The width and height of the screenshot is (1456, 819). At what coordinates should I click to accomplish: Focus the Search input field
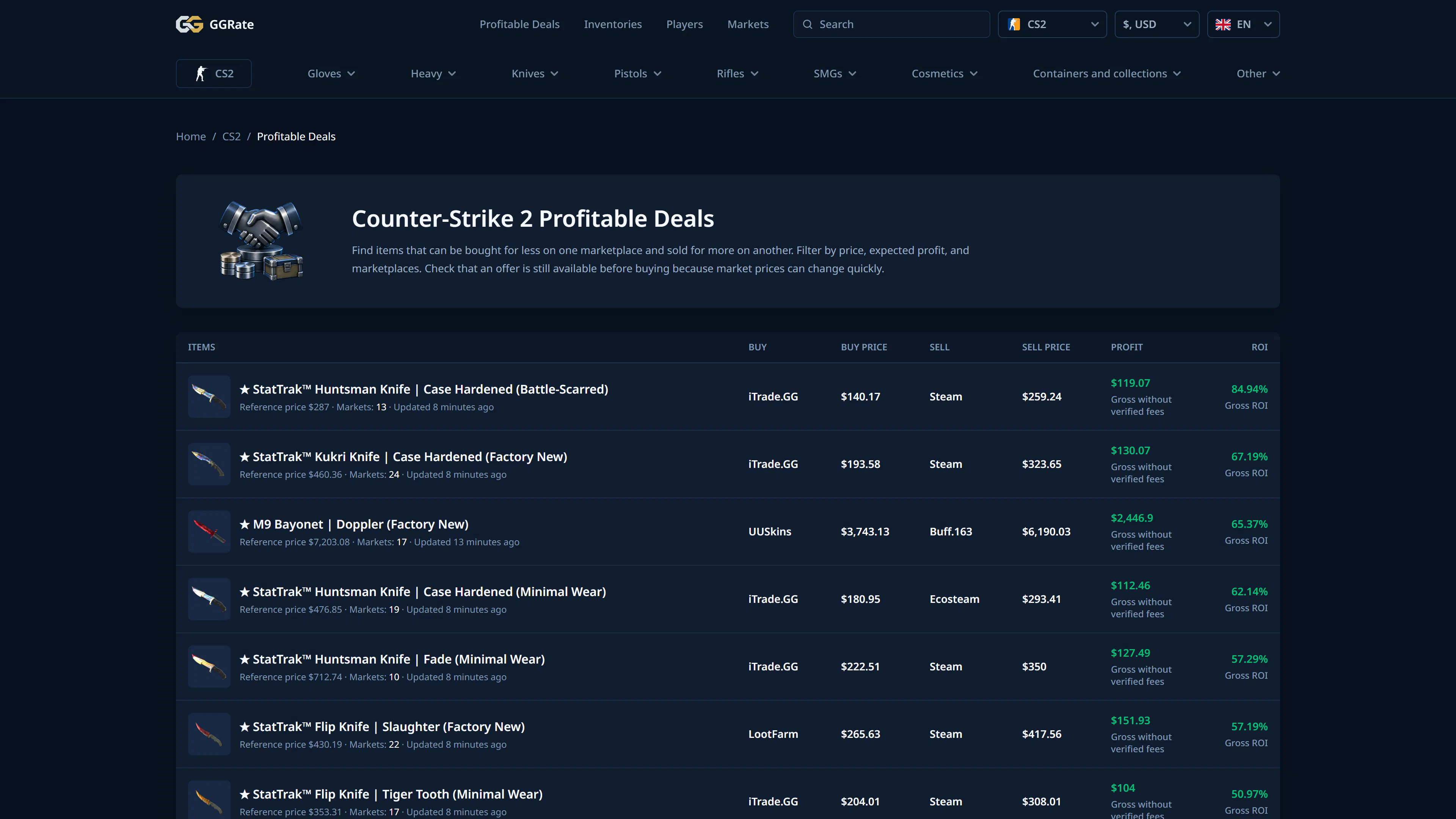coord(891,24)
